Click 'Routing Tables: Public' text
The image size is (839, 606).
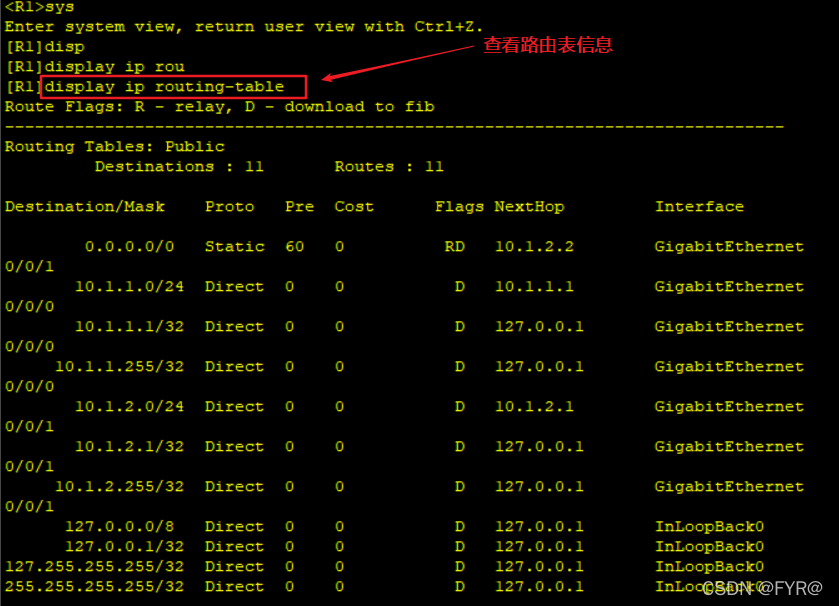pos(115,147)
